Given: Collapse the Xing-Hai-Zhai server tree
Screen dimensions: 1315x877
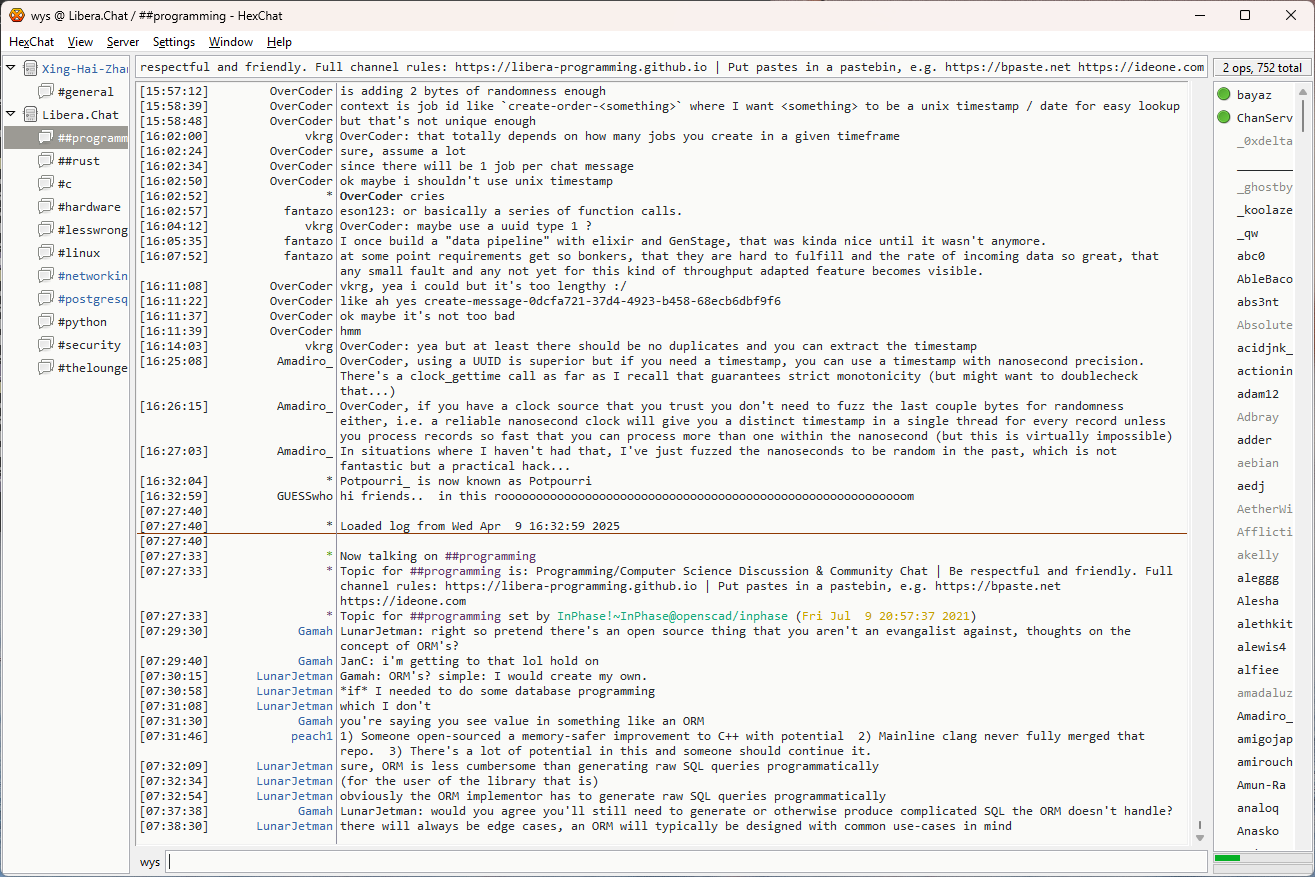Looking at the screenshot, I should [x=11, y=69].
